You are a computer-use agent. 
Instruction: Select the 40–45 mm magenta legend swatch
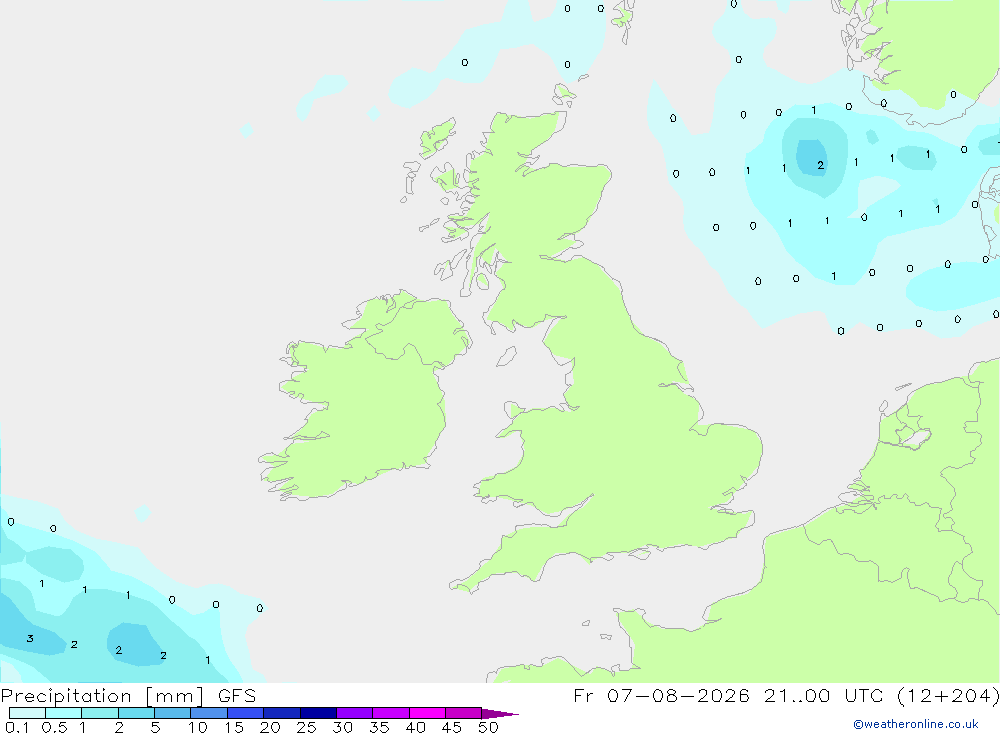427,713
